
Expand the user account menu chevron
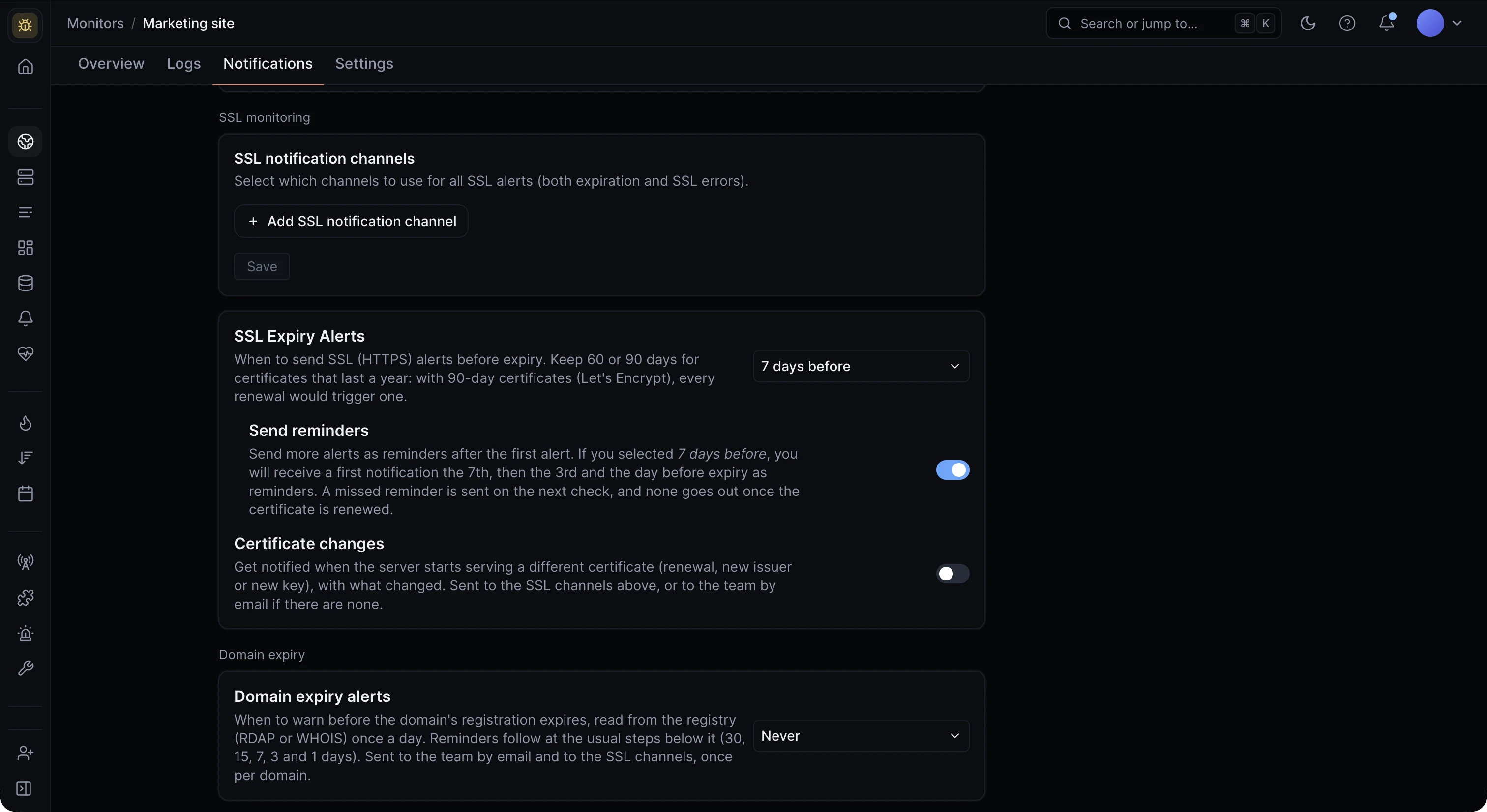click(x=1457, y=23)
